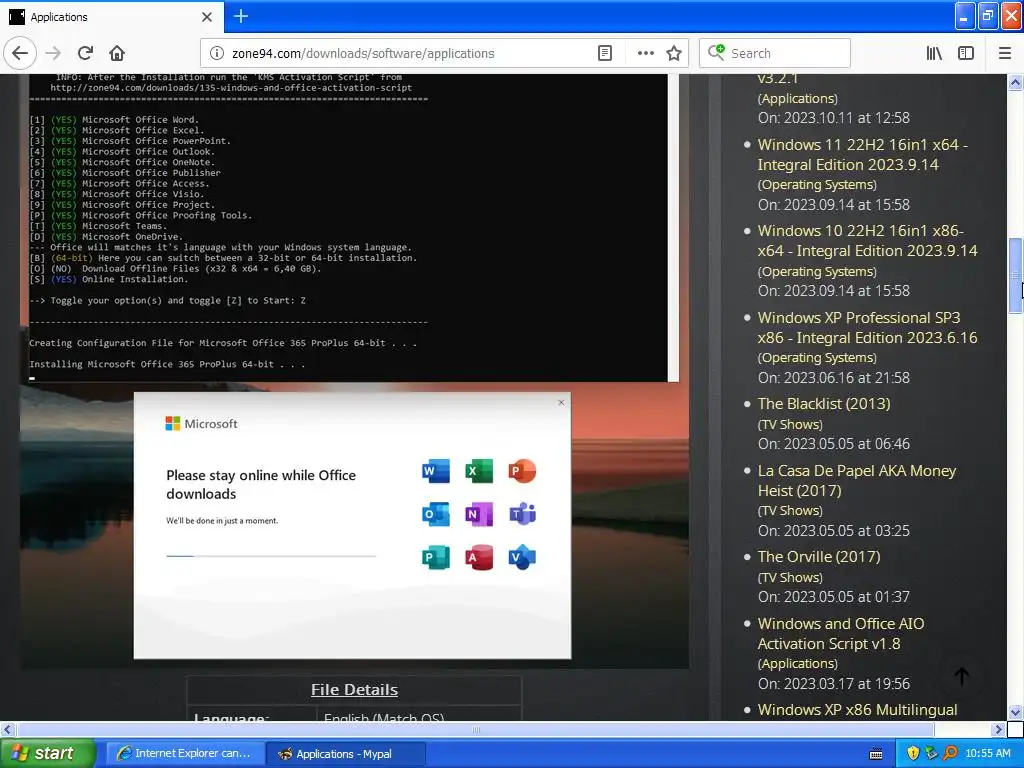Click the taskbar clock 10:55 AM

[987, 753]
